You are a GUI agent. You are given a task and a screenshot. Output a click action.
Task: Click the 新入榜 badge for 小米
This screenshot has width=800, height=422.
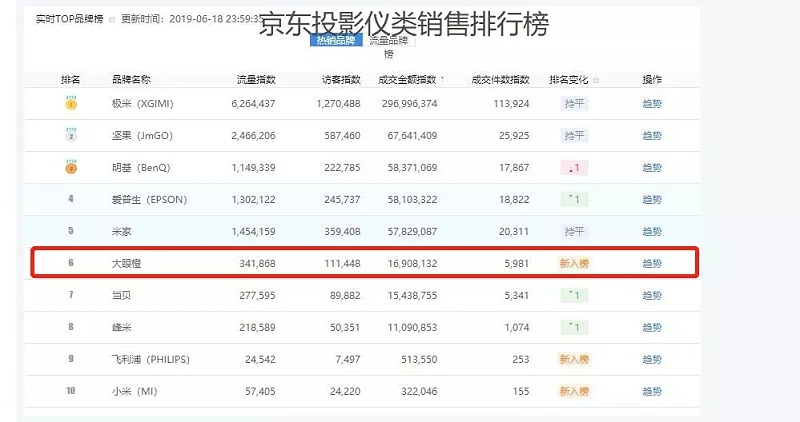574,391
